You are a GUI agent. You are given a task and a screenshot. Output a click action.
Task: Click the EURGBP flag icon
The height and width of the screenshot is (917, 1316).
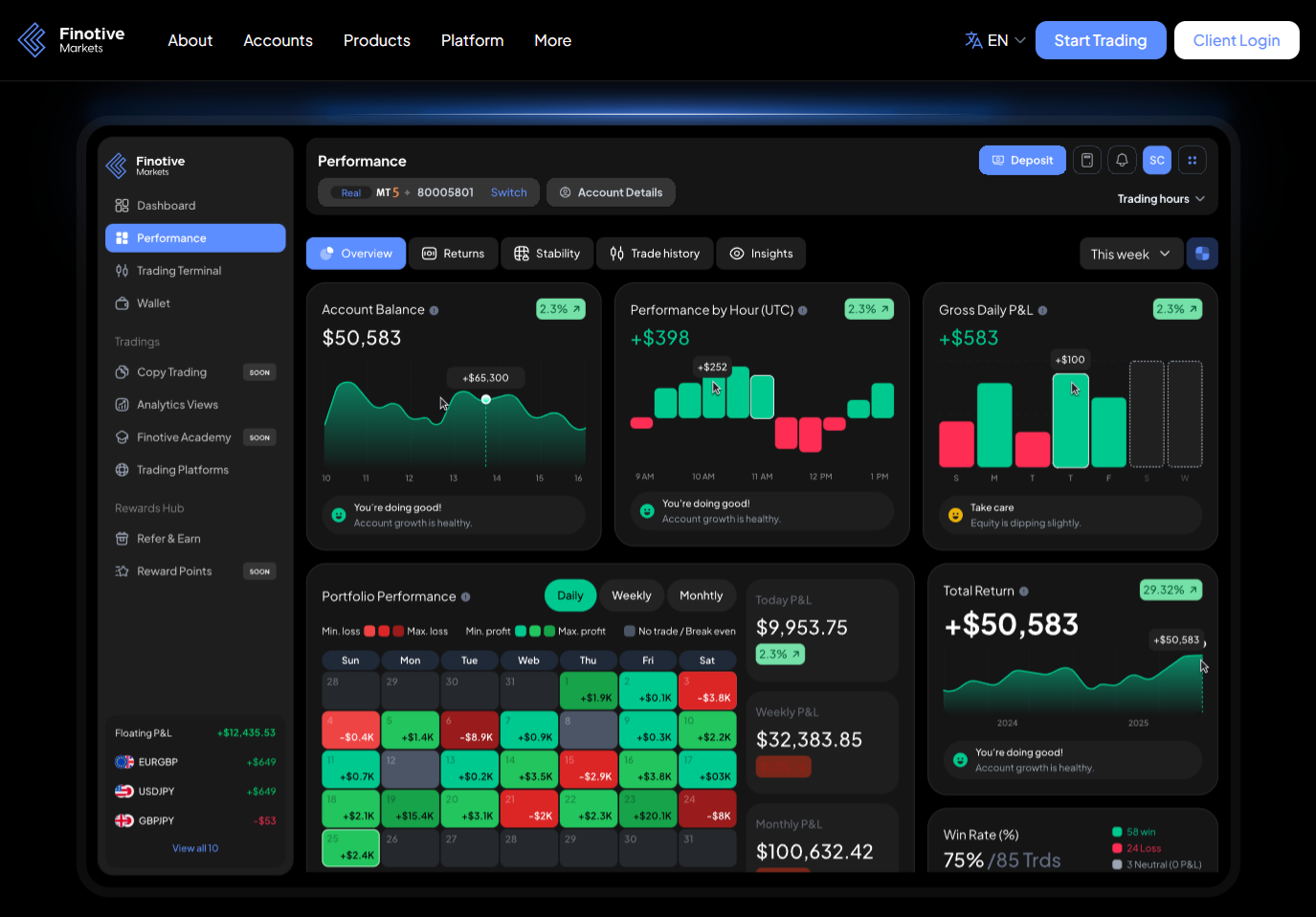point(124,762)
